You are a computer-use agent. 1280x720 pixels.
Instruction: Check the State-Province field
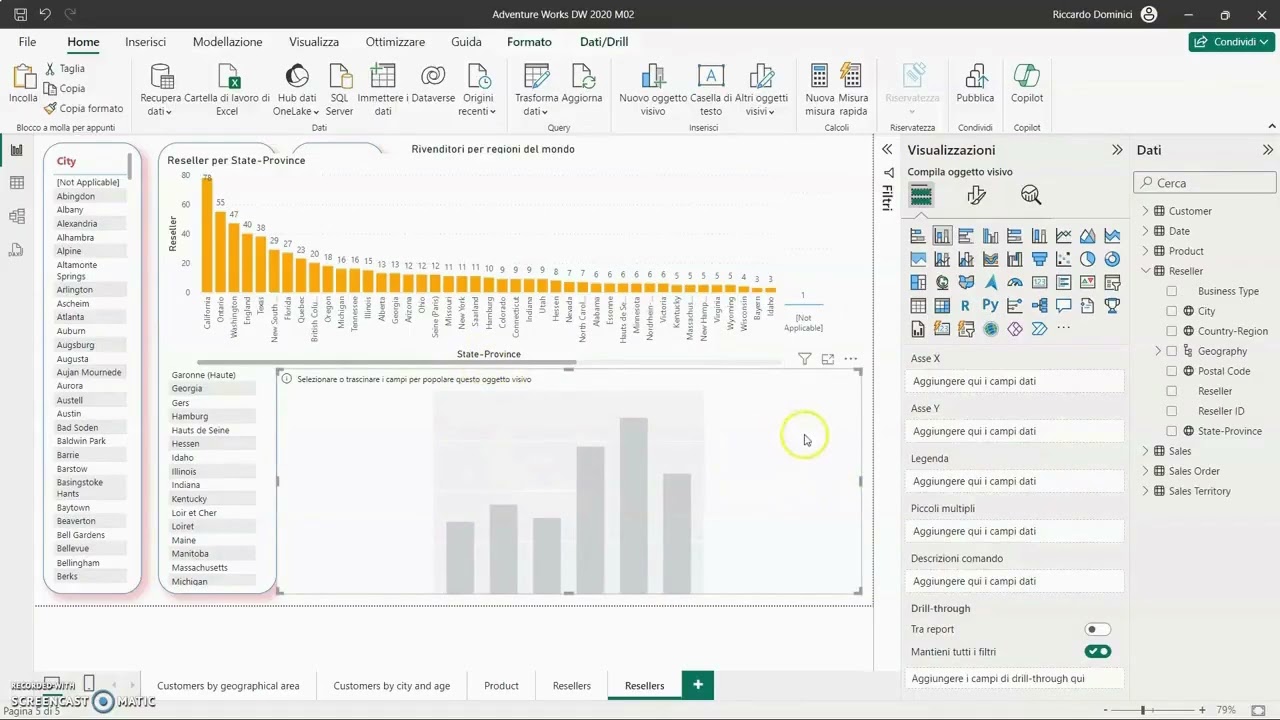pos(1171,431)
